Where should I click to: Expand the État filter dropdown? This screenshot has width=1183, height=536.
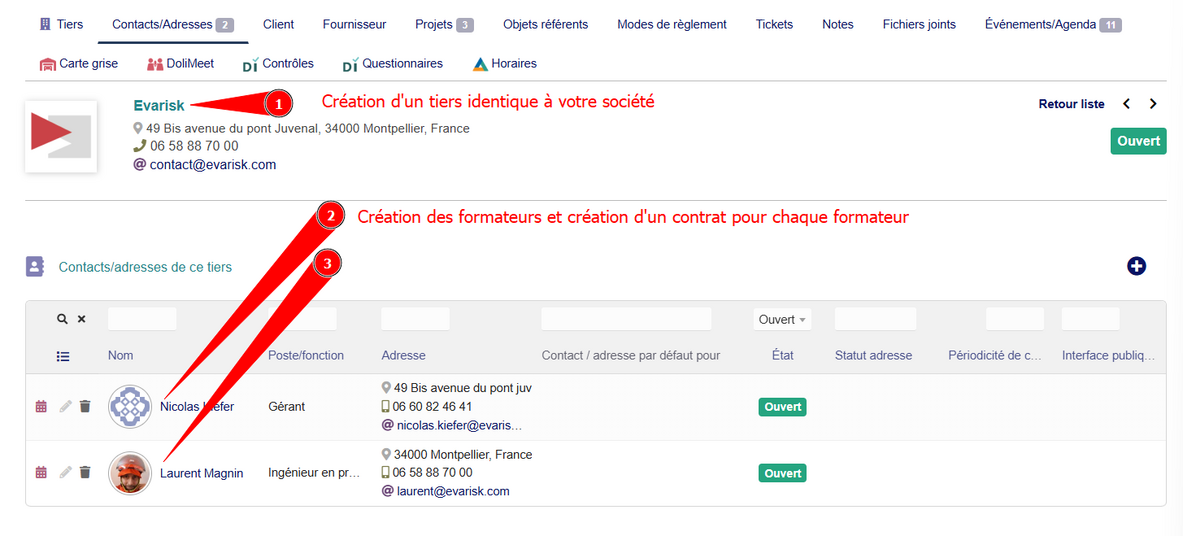(x=782, y=320)
